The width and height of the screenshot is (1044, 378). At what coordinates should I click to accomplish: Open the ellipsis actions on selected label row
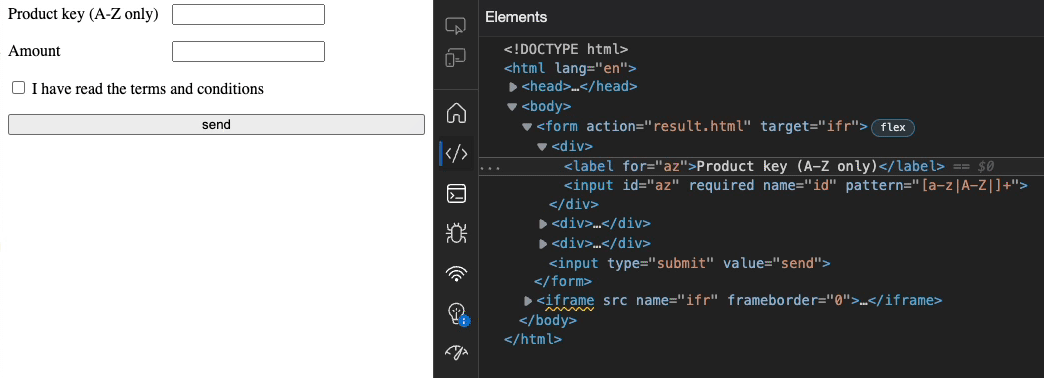pyautogui.click(x=489, y=167)
